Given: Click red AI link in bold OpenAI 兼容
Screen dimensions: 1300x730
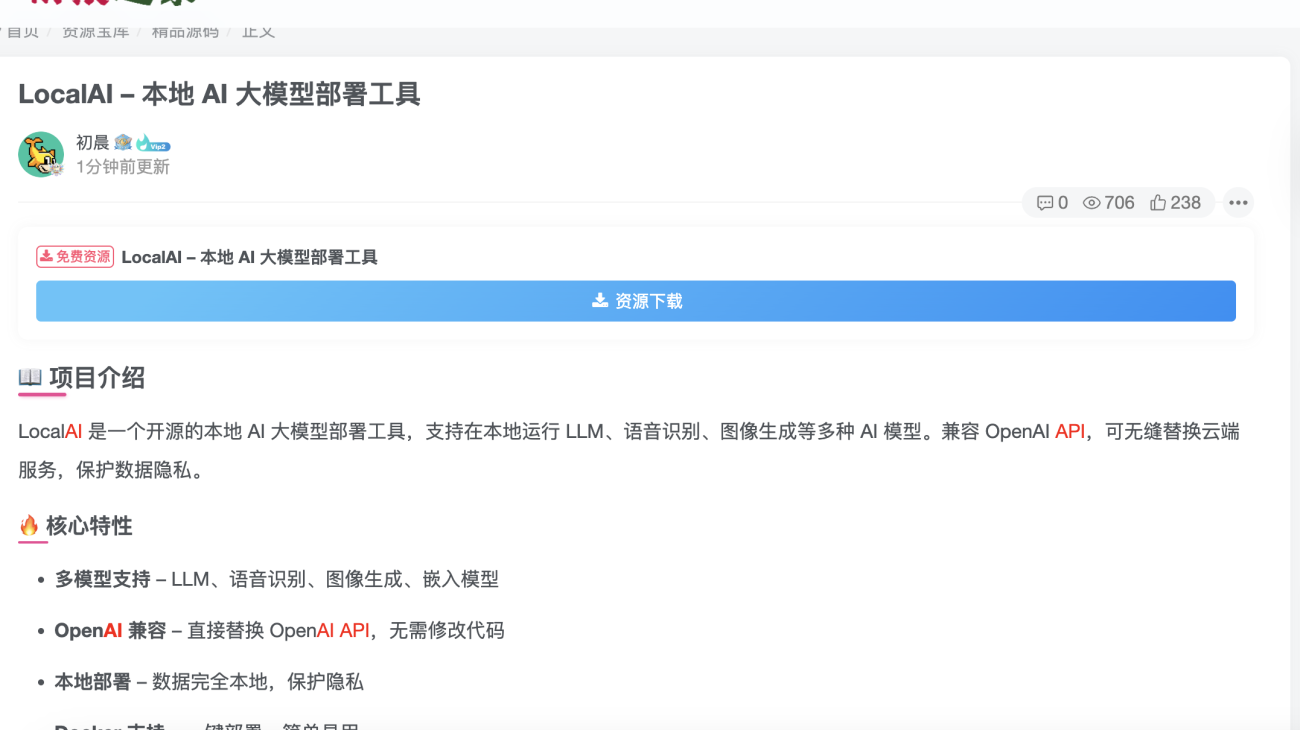Looking at the screenshot, I should (113, 631).
